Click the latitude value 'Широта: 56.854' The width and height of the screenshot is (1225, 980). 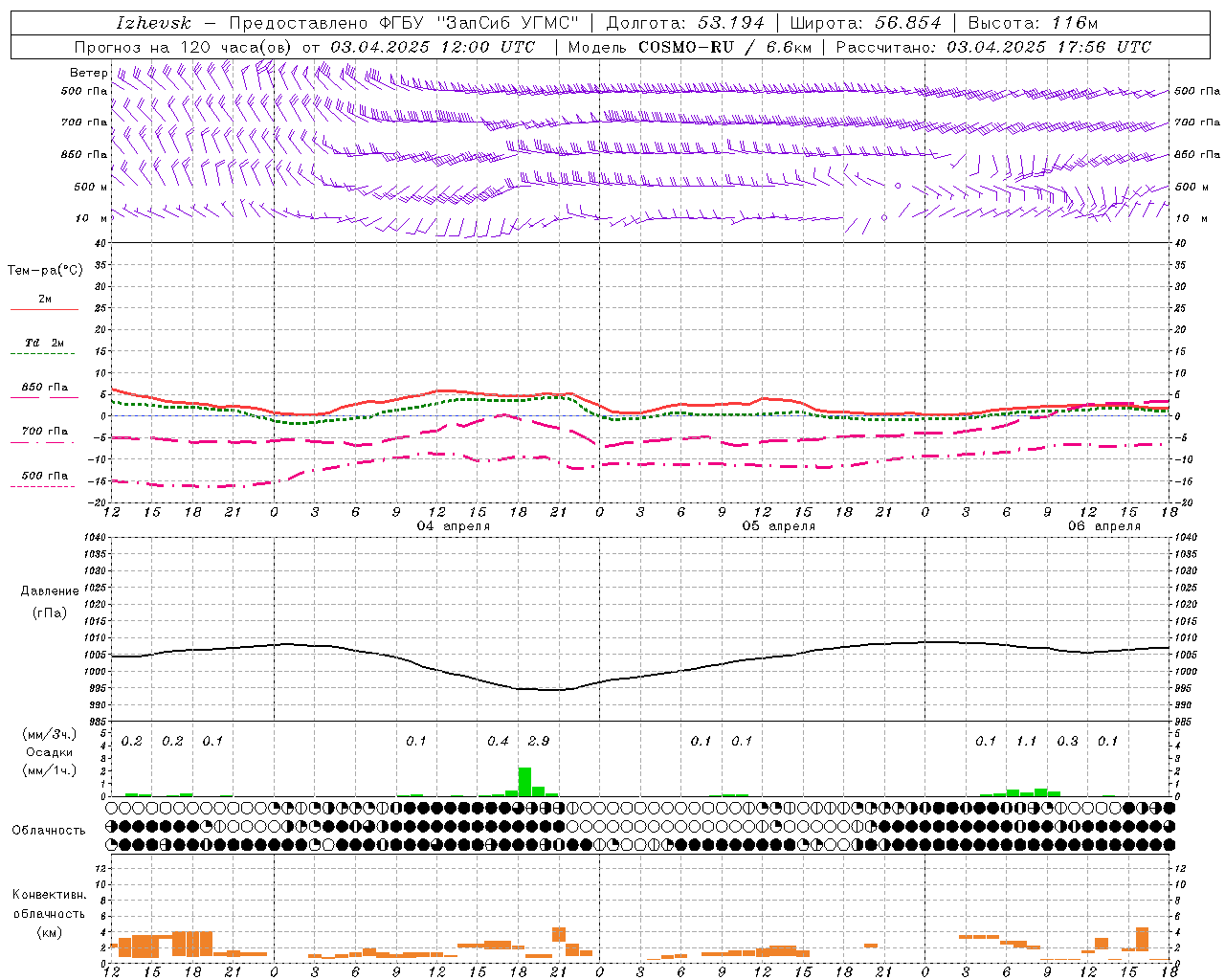coord(865,23)
